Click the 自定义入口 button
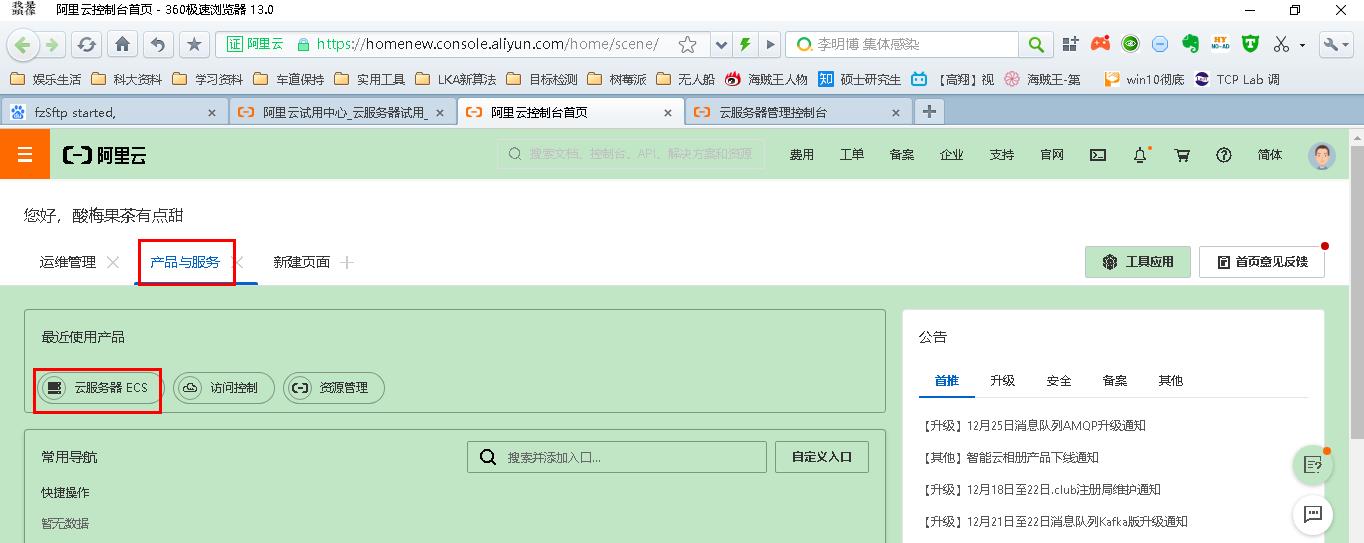The width and height of the screenshot is (1364, 543). [822, 457]
